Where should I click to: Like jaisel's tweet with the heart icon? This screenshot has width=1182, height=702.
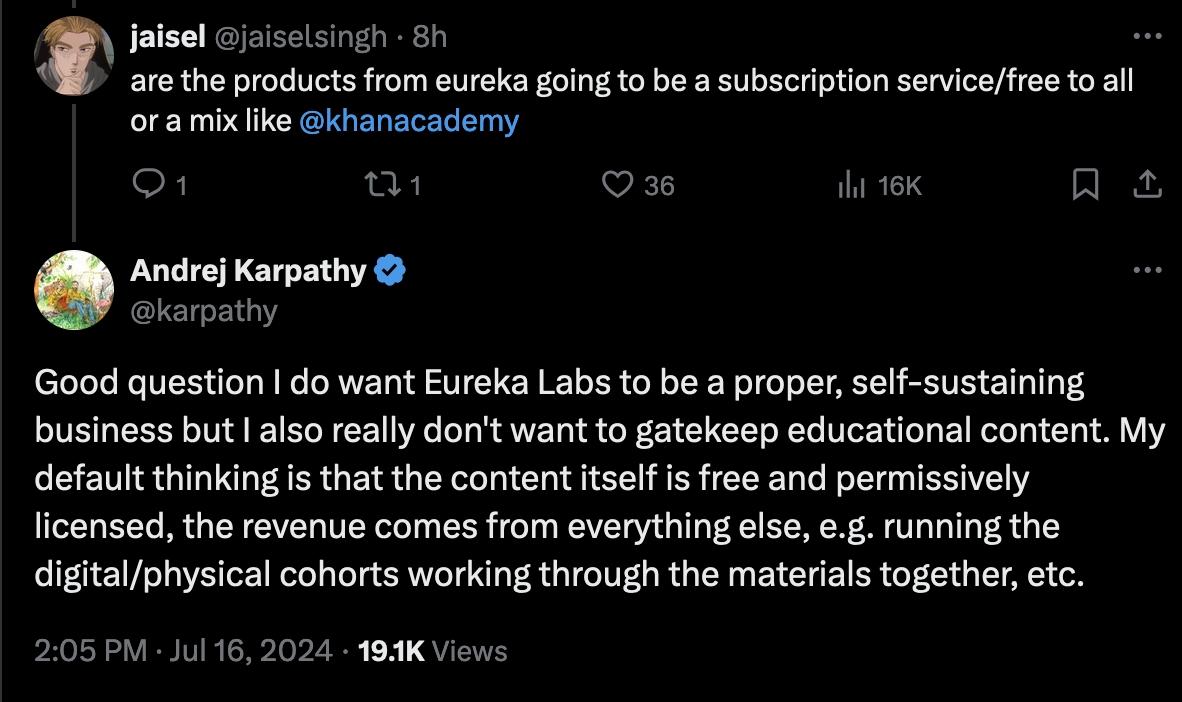click(x=620, y=184)
